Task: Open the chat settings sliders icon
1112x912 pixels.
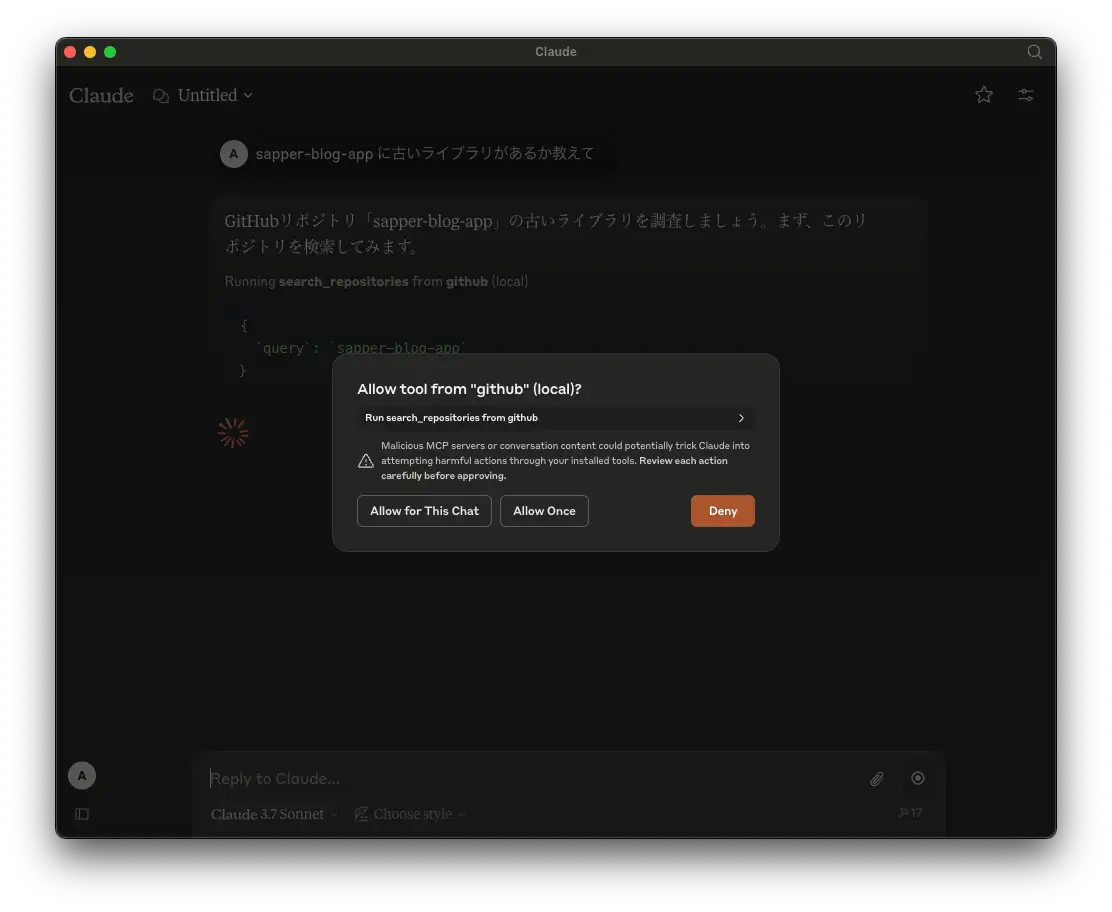Action: click(1026, 94)
